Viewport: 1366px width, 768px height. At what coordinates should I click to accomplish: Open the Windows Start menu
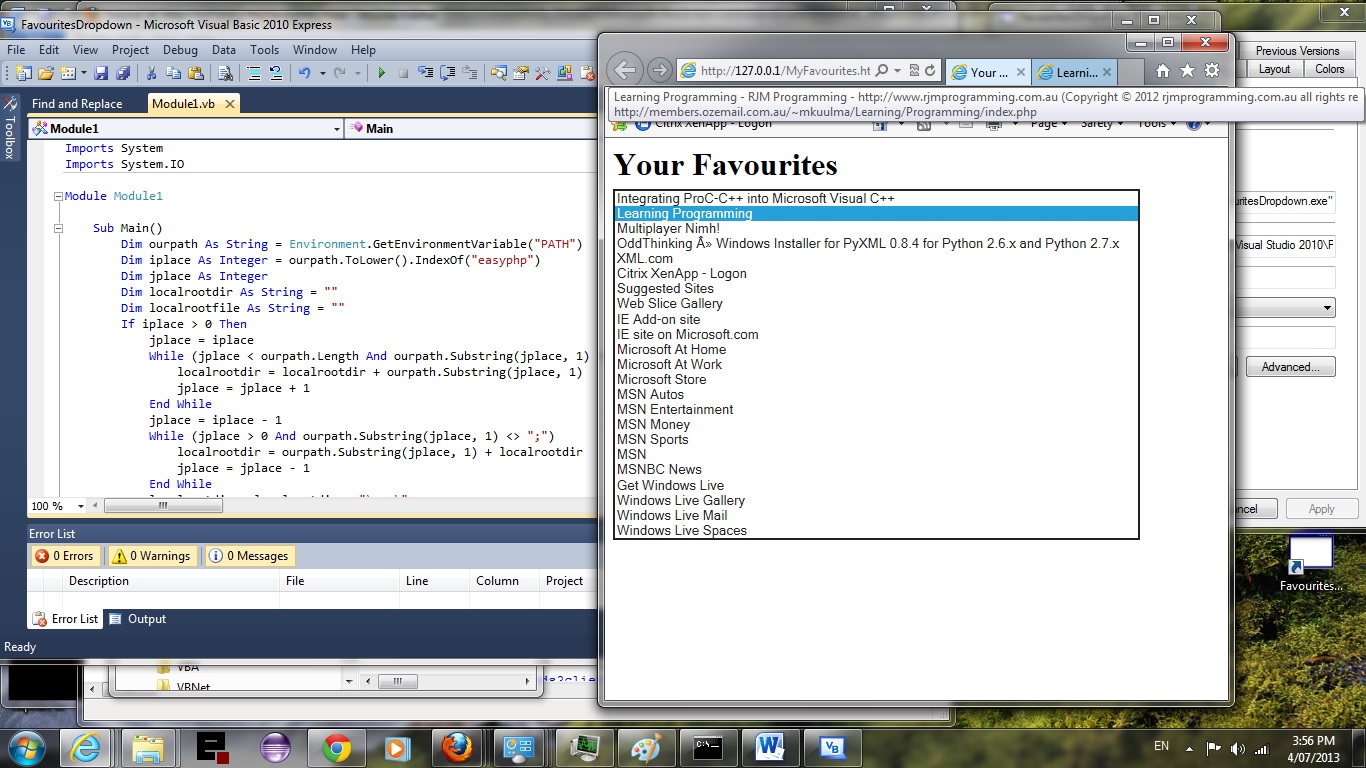[26, 748]
